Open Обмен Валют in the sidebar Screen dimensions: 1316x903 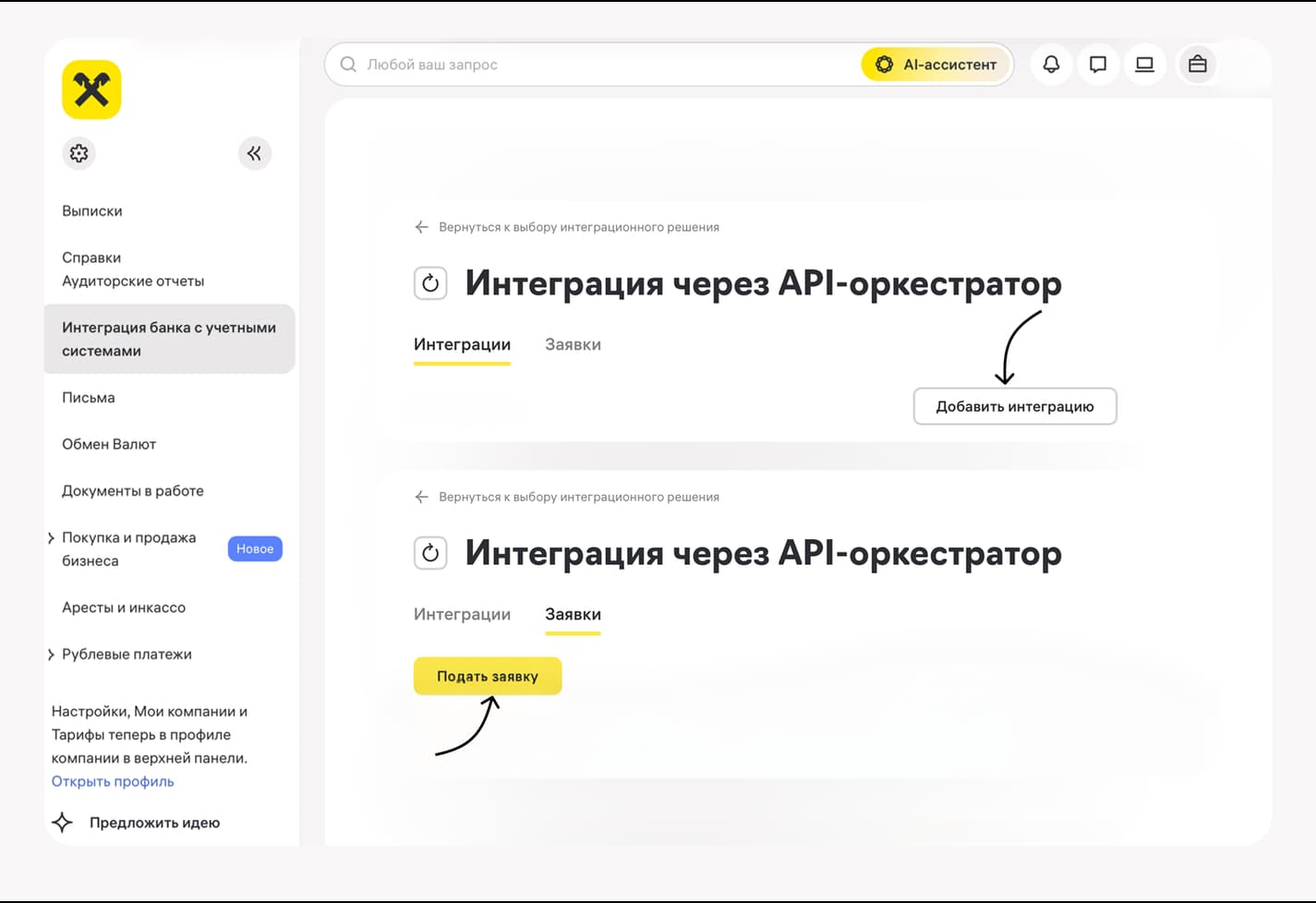coord(109,444)
